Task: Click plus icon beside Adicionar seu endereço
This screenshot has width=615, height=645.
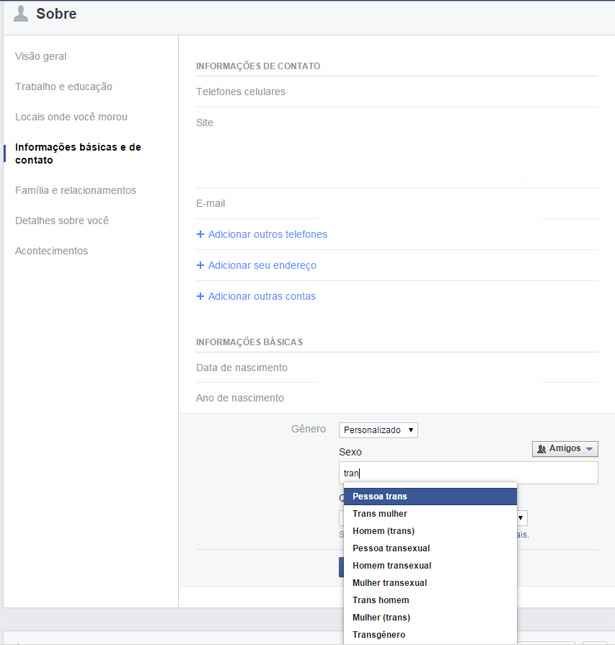Action: click(200, 265)
